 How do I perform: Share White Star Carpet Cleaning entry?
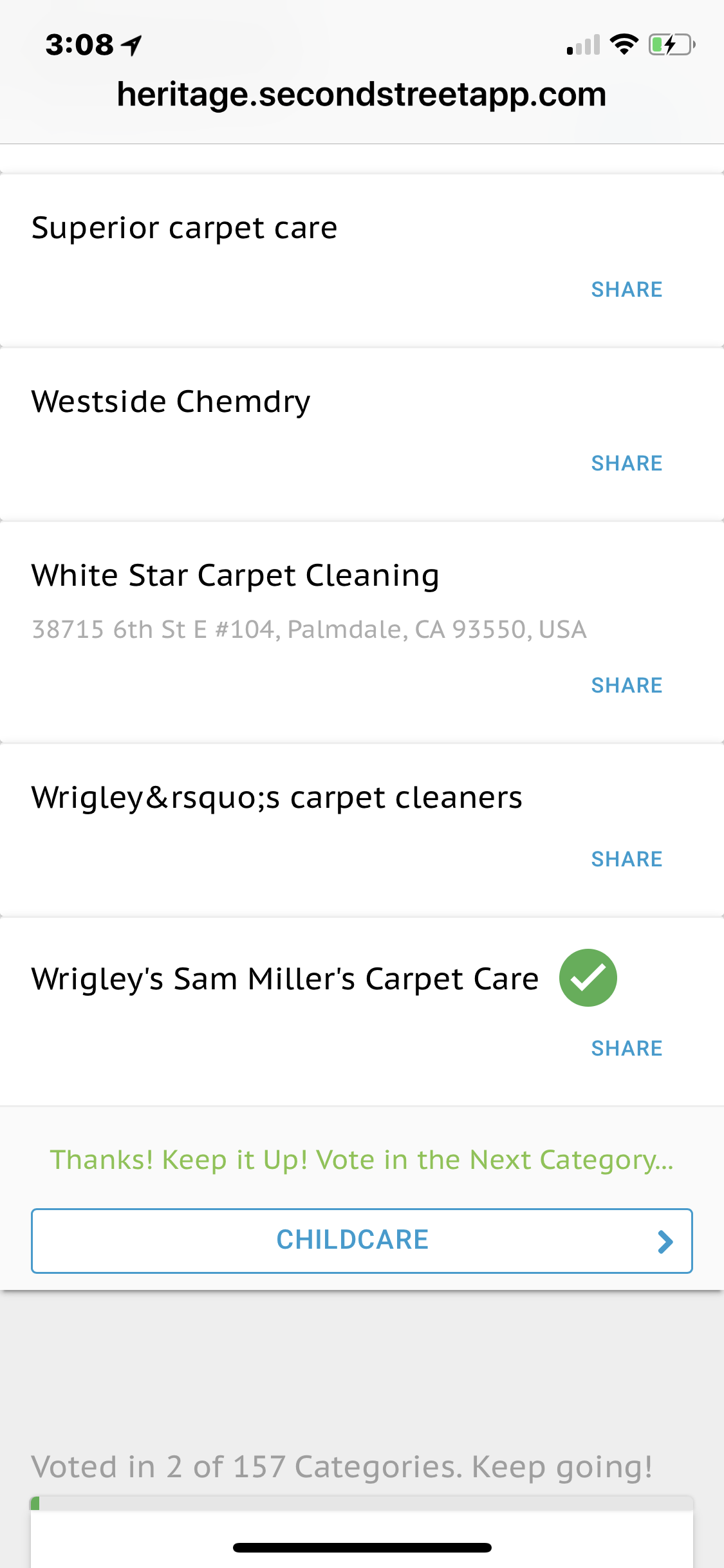tap(626, 686)
